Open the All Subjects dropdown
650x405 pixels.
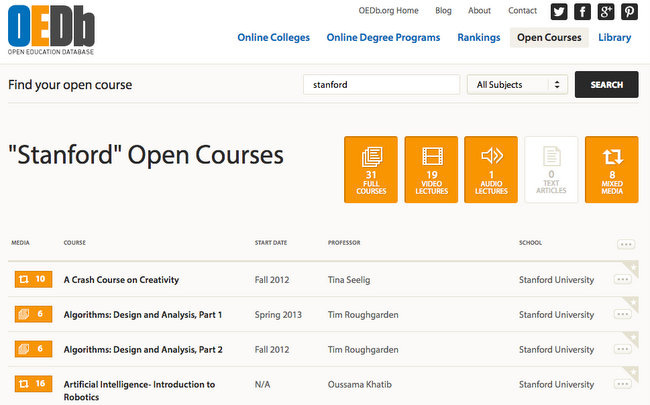(517, 85)
